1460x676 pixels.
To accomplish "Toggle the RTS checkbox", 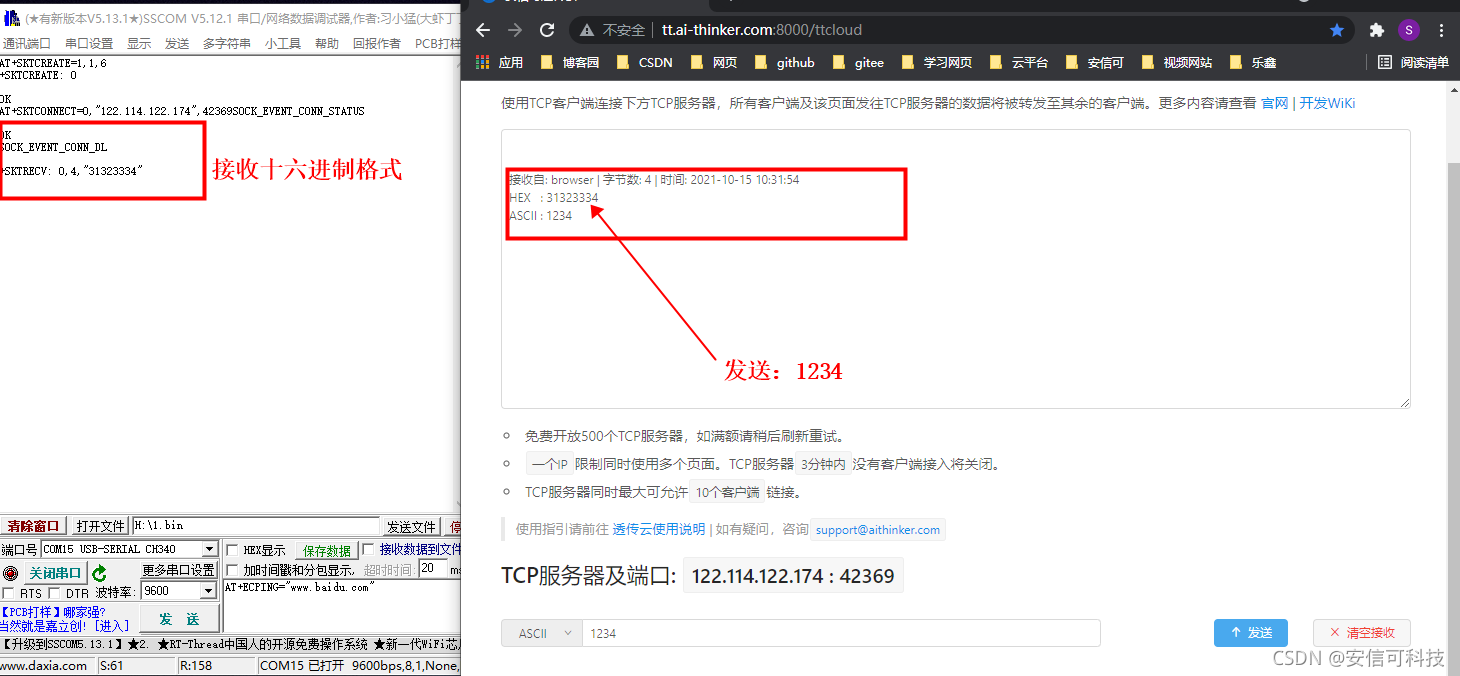I will 8,593.
